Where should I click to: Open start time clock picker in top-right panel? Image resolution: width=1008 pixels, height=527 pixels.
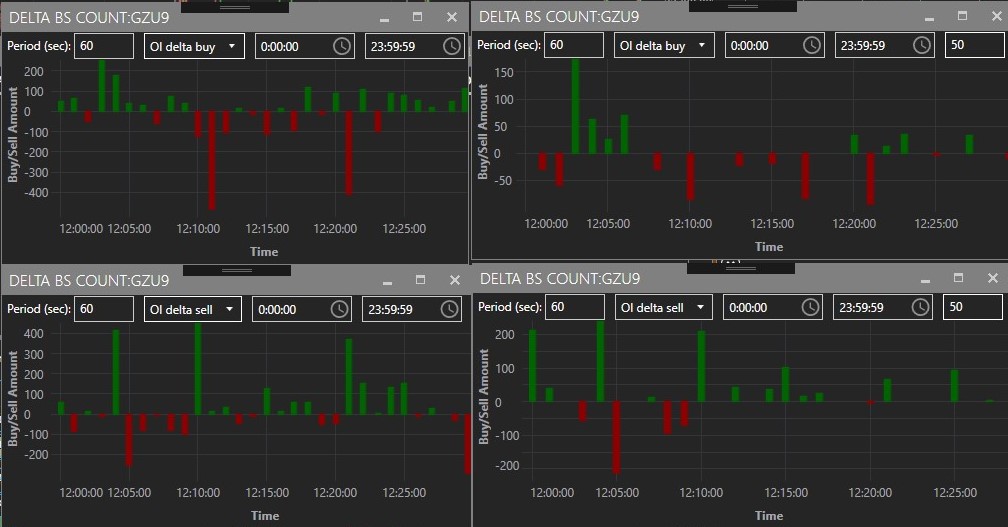pyautogui.click(x=812, y=45)
